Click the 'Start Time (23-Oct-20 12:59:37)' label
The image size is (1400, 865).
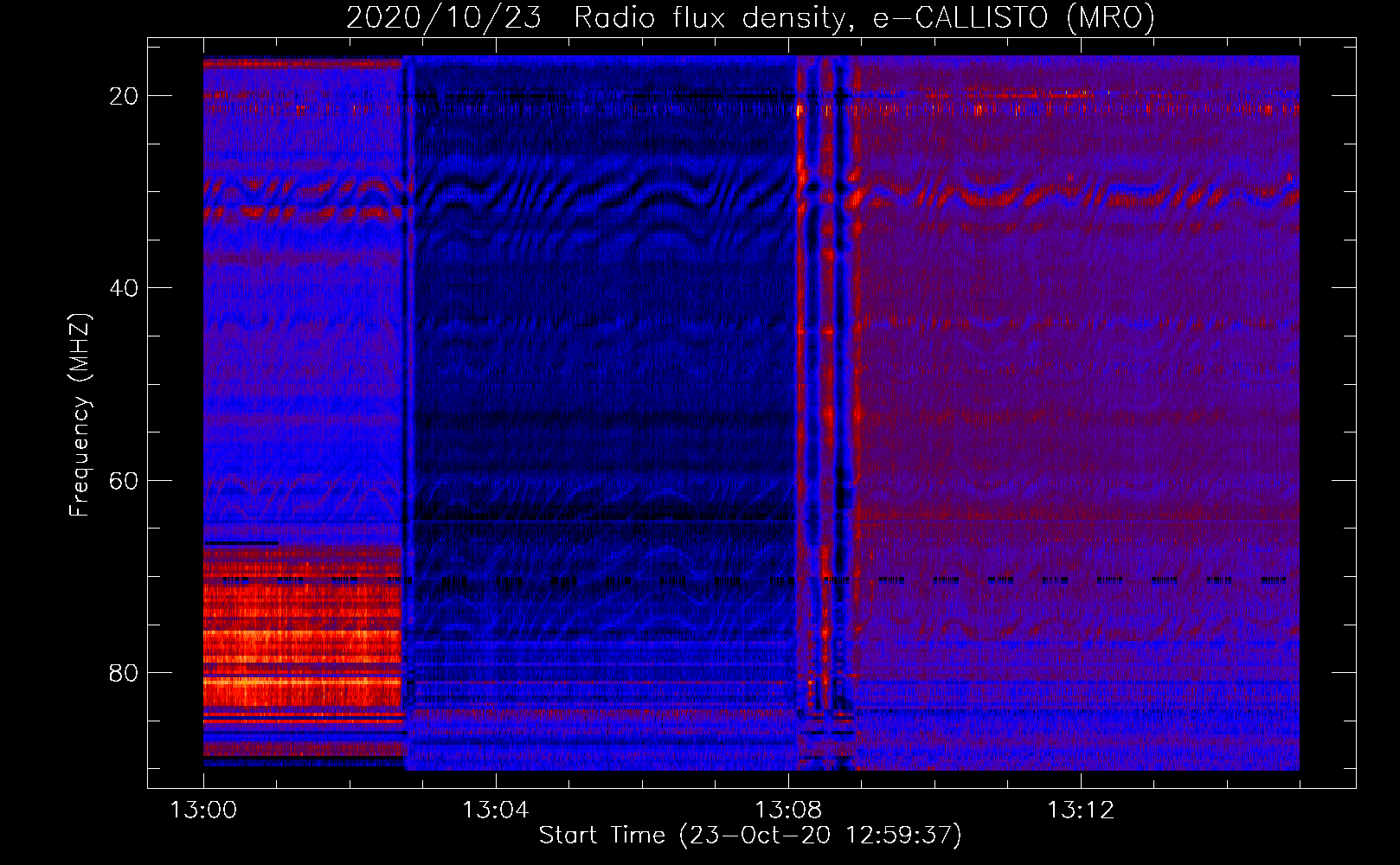(750, 836)
